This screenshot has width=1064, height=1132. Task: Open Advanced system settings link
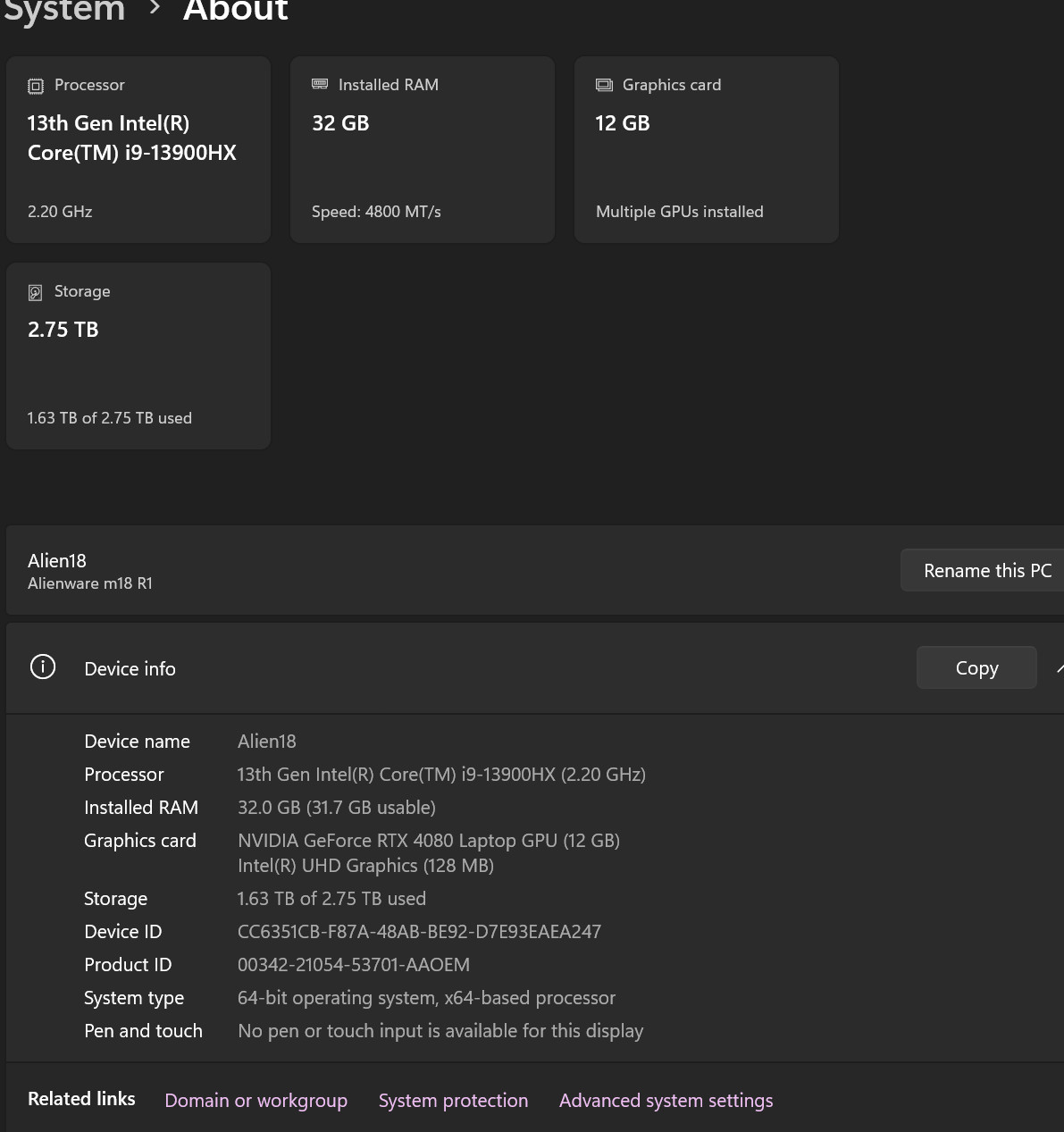pos(666,1100)
